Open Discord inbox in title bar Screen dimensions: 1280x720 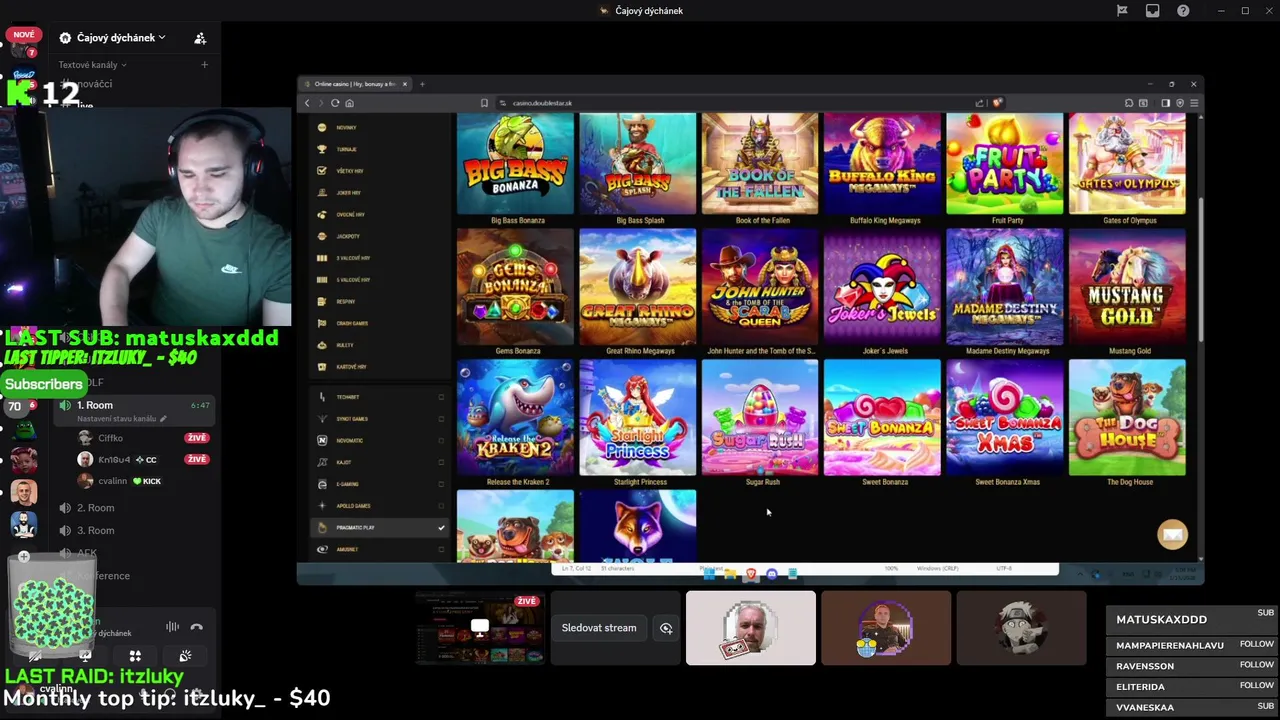pyautogui.click(x=1152, y=11)
